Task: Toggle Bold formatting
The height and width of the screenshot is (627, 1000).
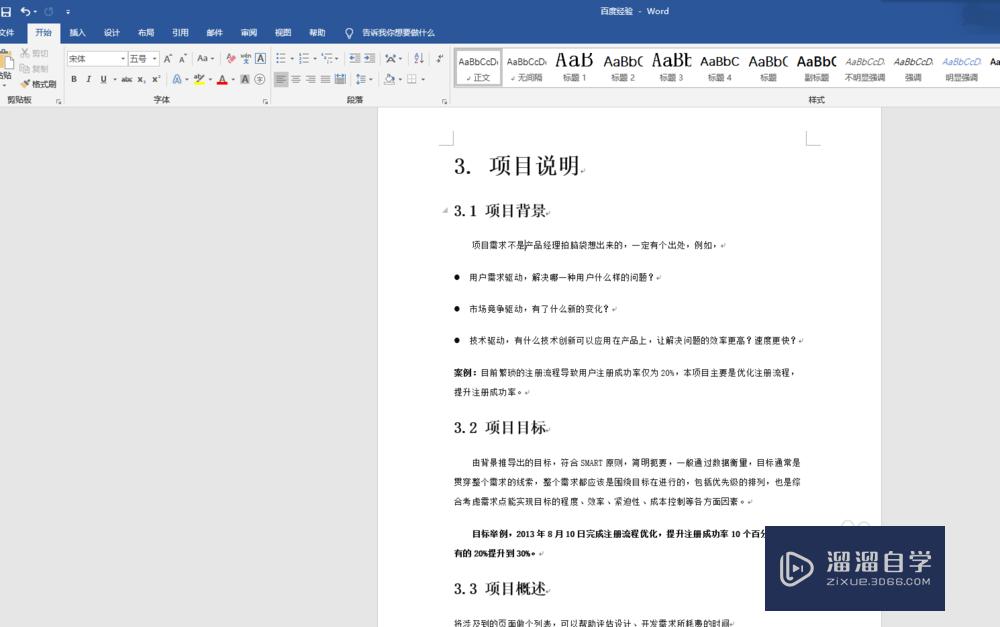Action: tap(74, 79)
